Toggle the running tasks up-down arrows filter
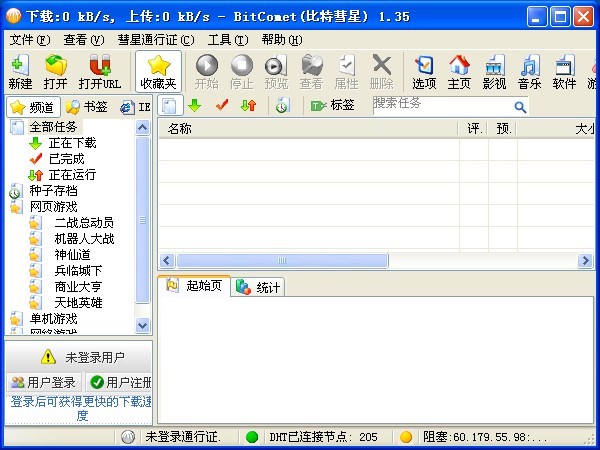600x450 pixels. click(247, 105)
